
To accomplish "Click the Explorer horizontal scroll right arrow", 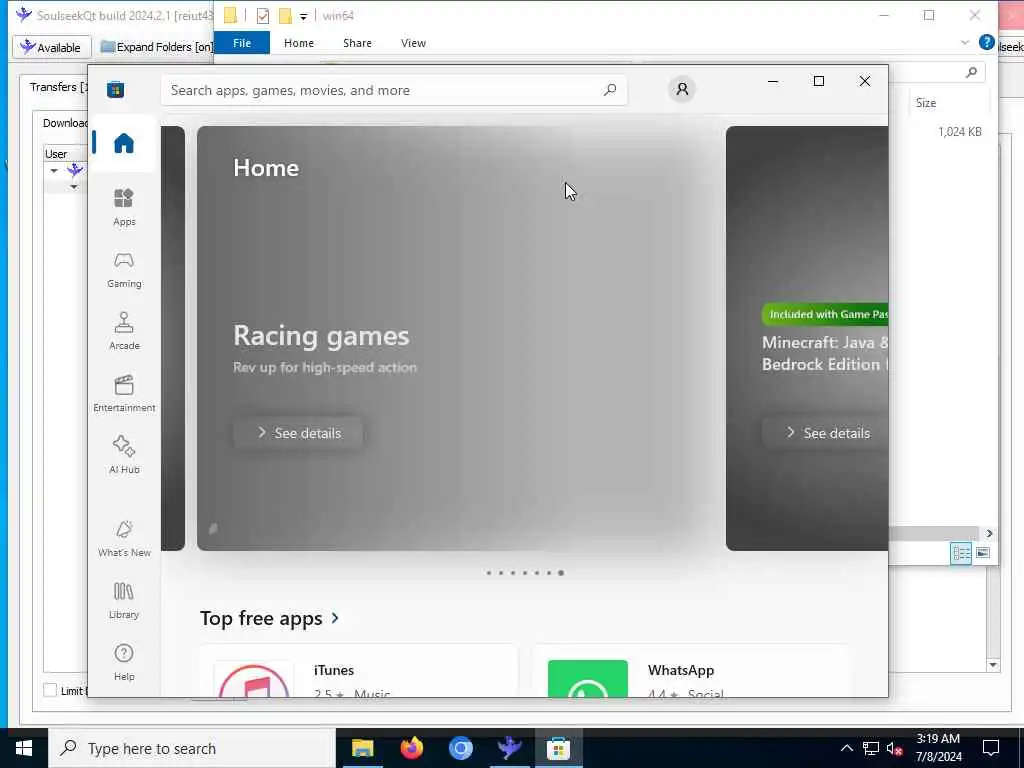I will [989, 534].
